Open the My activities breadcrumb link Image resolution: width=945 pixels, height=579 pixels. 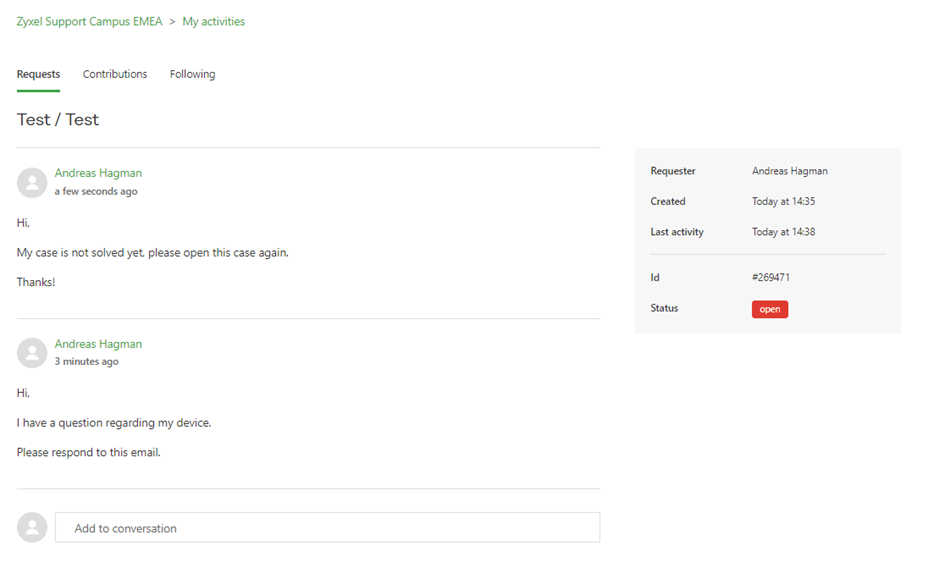[x=213, y=22]
